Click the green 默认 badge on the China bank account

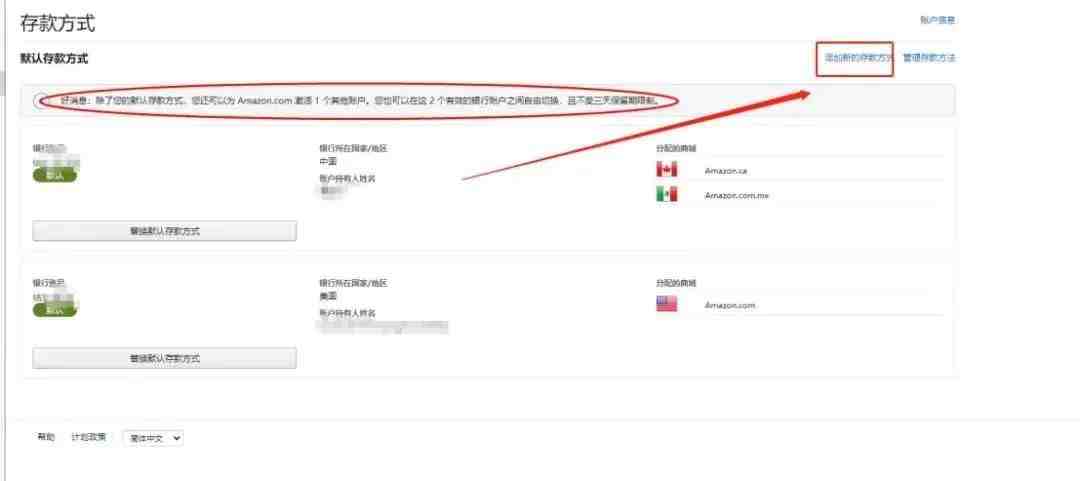pos(54,176)
